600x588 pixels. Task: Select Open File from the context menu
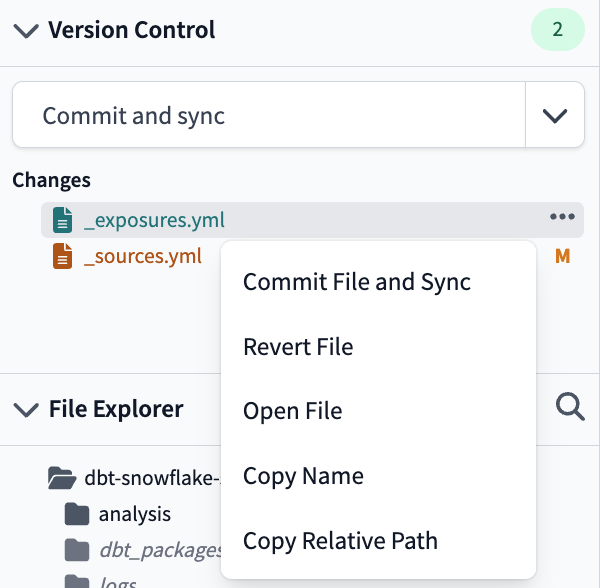click(x=292, y=411)
